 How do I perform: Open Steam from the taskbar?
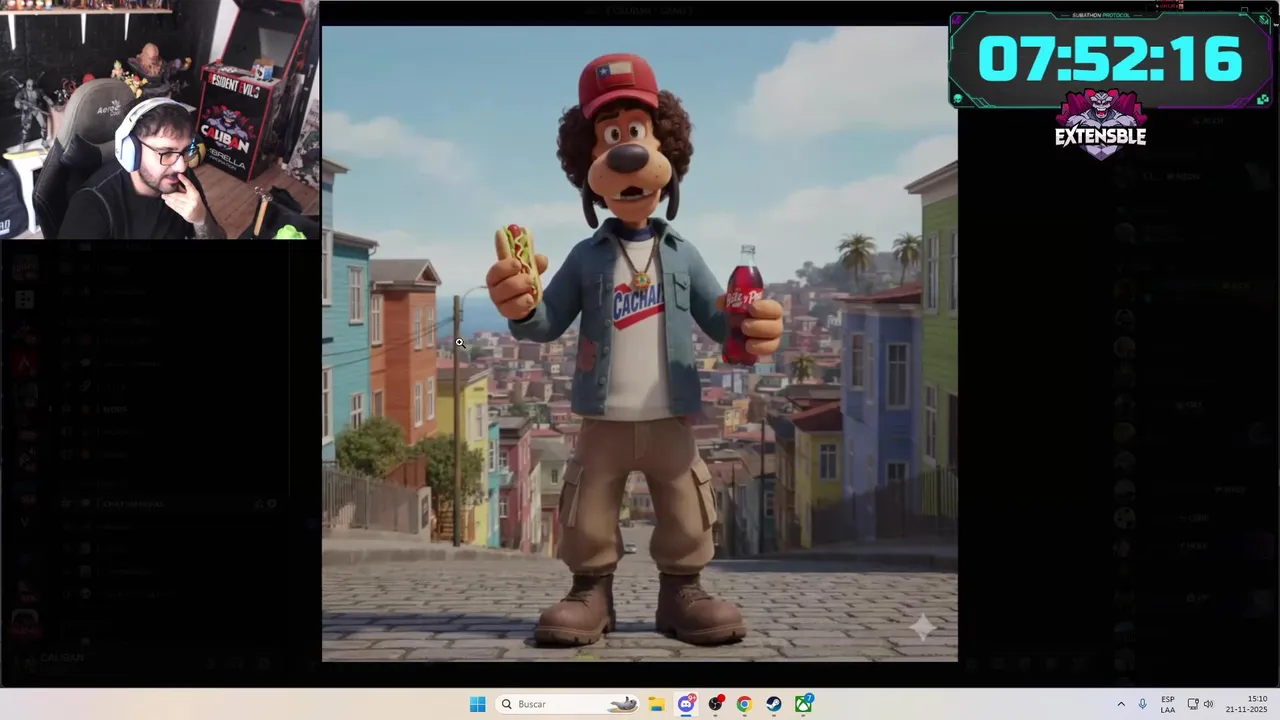click(x=774, y=704)
